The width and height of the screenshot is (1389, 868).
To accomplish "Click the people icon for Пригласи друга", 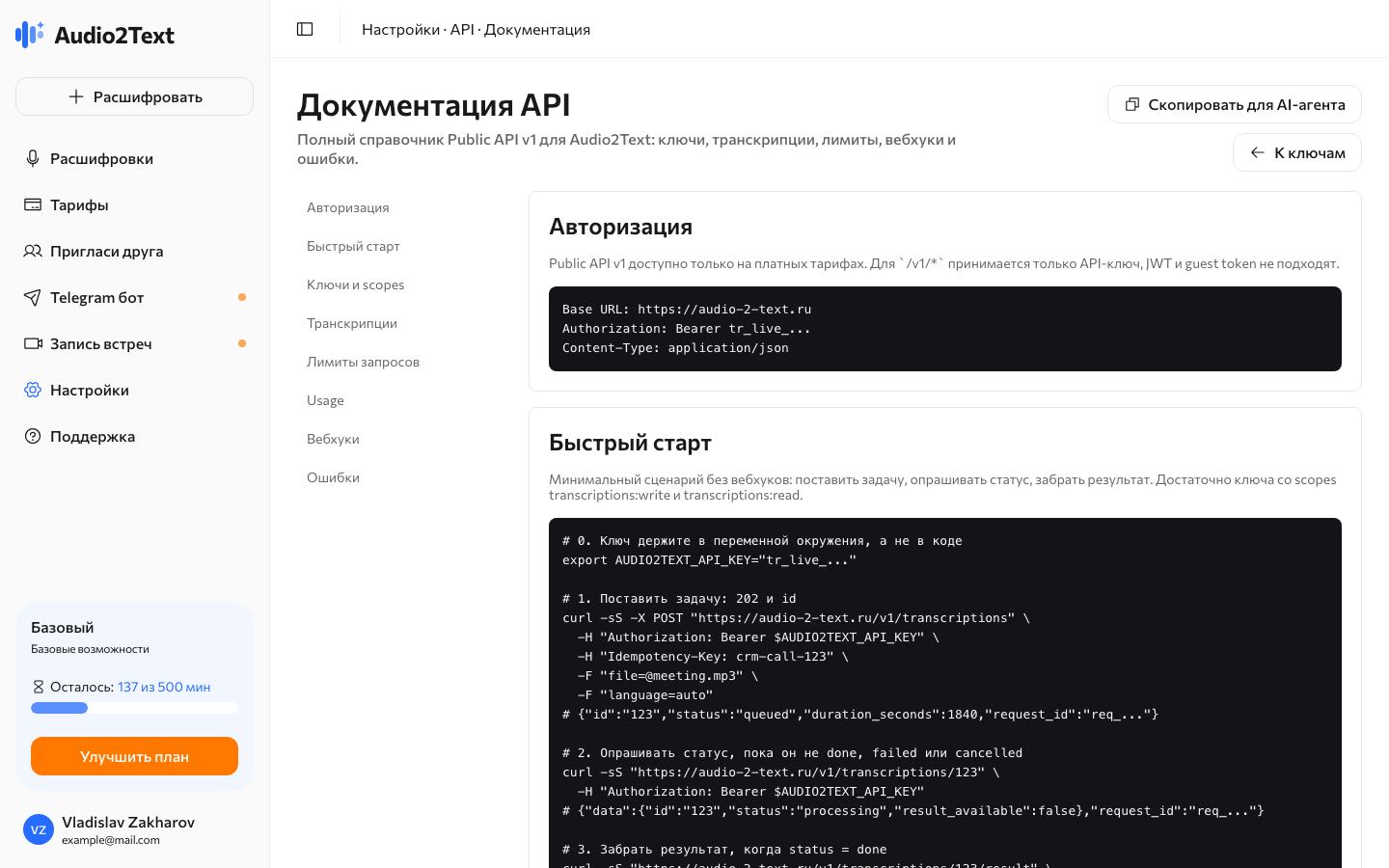I will click(33, 251).
